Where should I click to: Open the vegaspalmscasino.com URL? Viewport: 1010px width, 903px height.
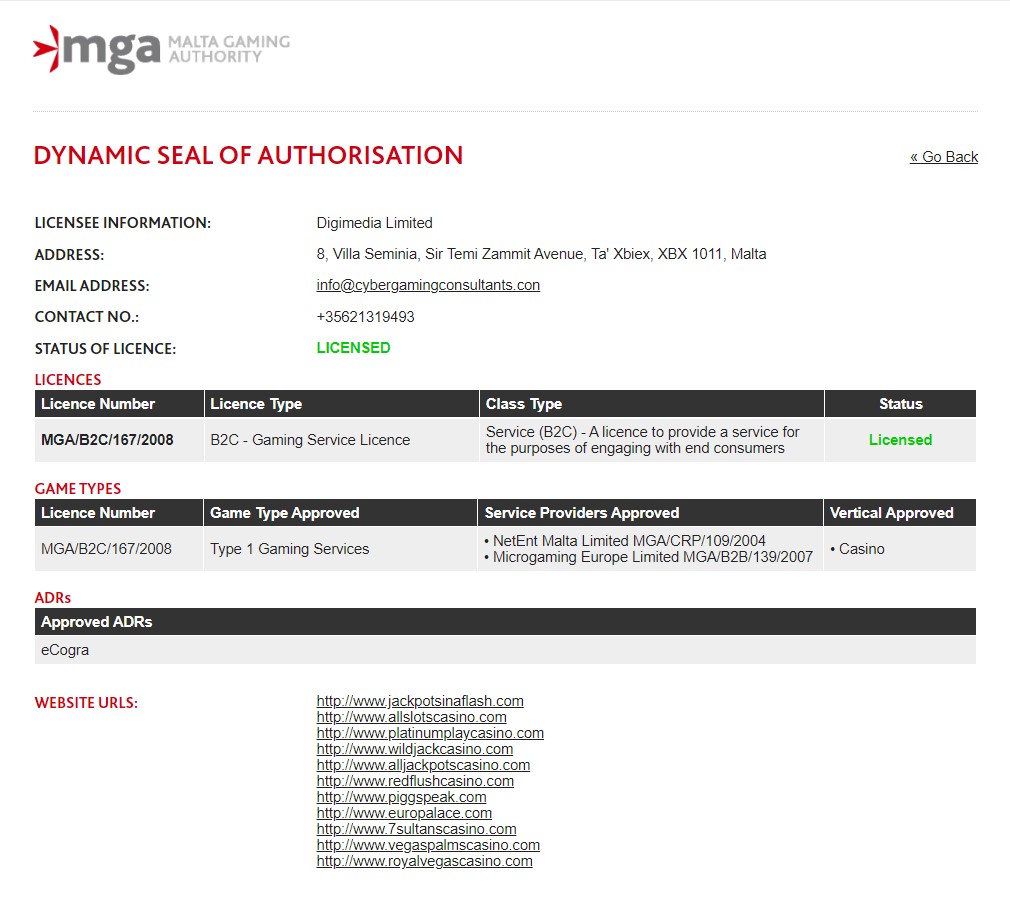tap(428, 845)
